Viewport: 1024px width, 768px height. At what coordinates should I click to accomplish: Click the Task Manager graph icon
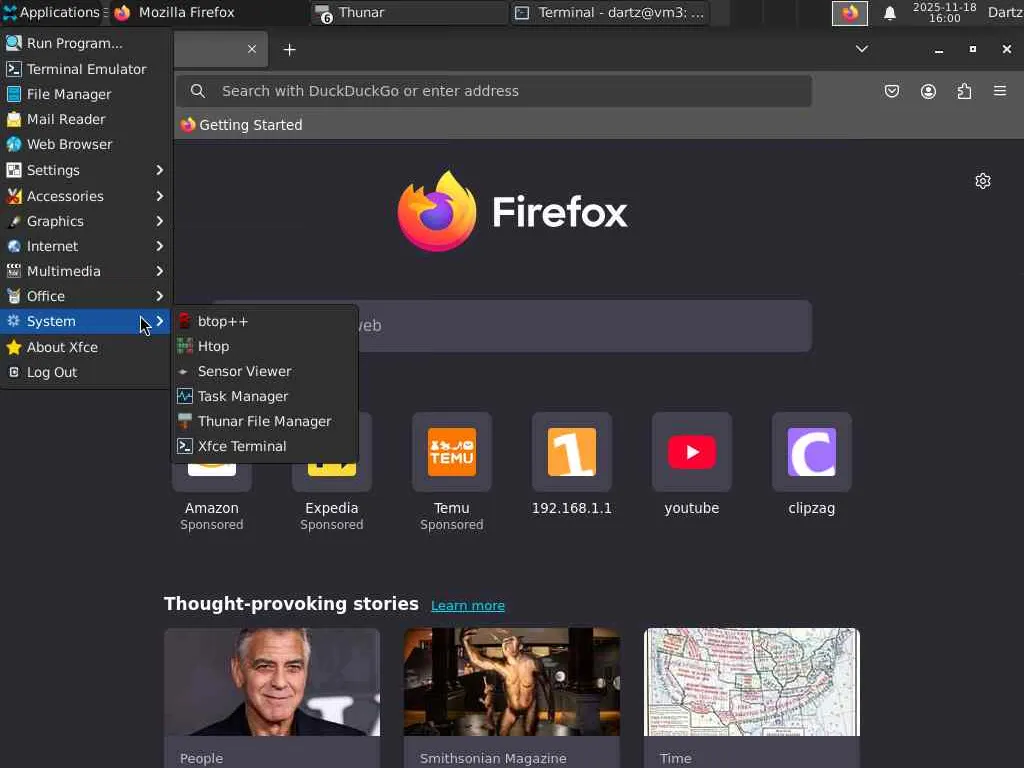(185, 396)
